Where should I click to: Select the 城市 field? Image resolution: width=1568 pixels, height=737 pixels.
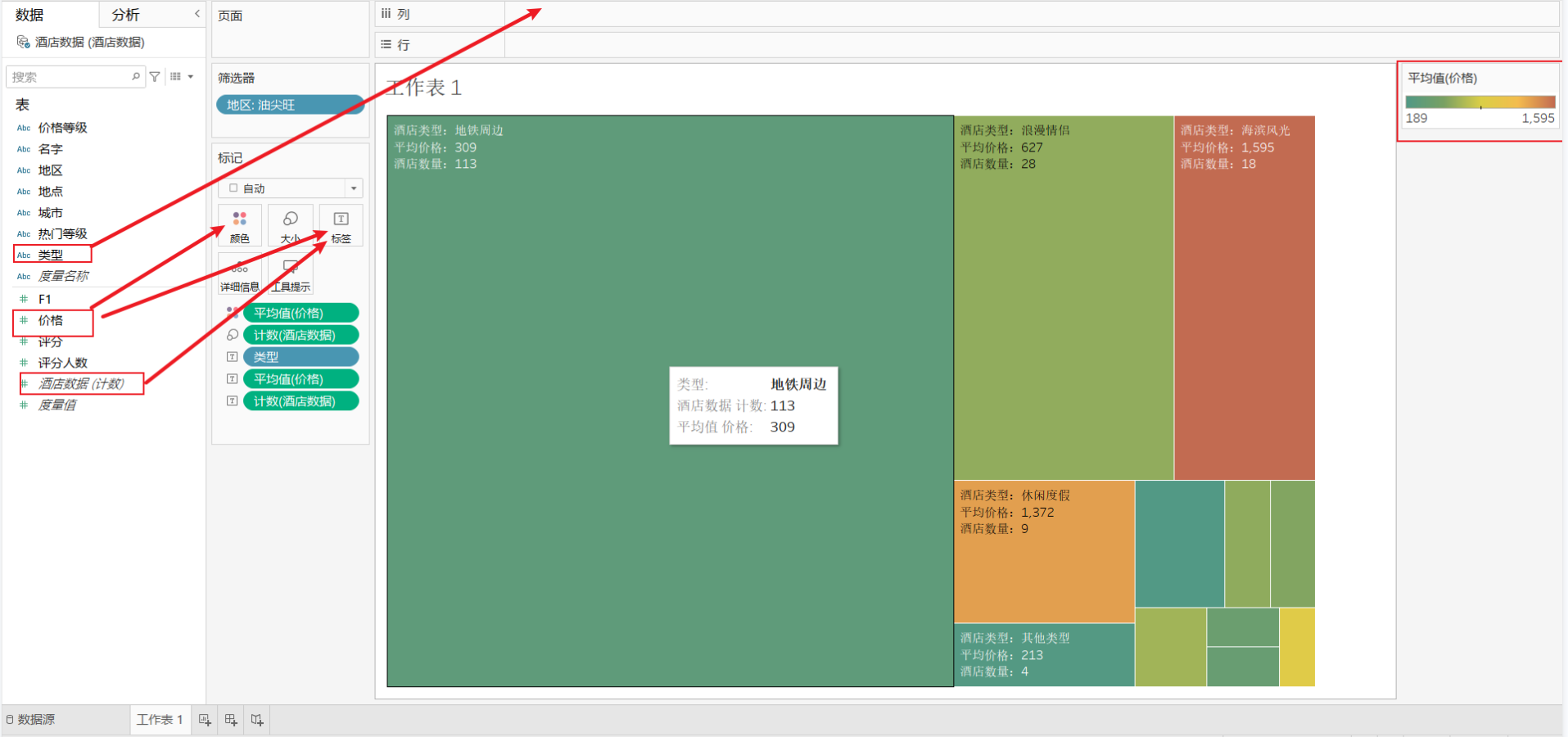(50, 213)
